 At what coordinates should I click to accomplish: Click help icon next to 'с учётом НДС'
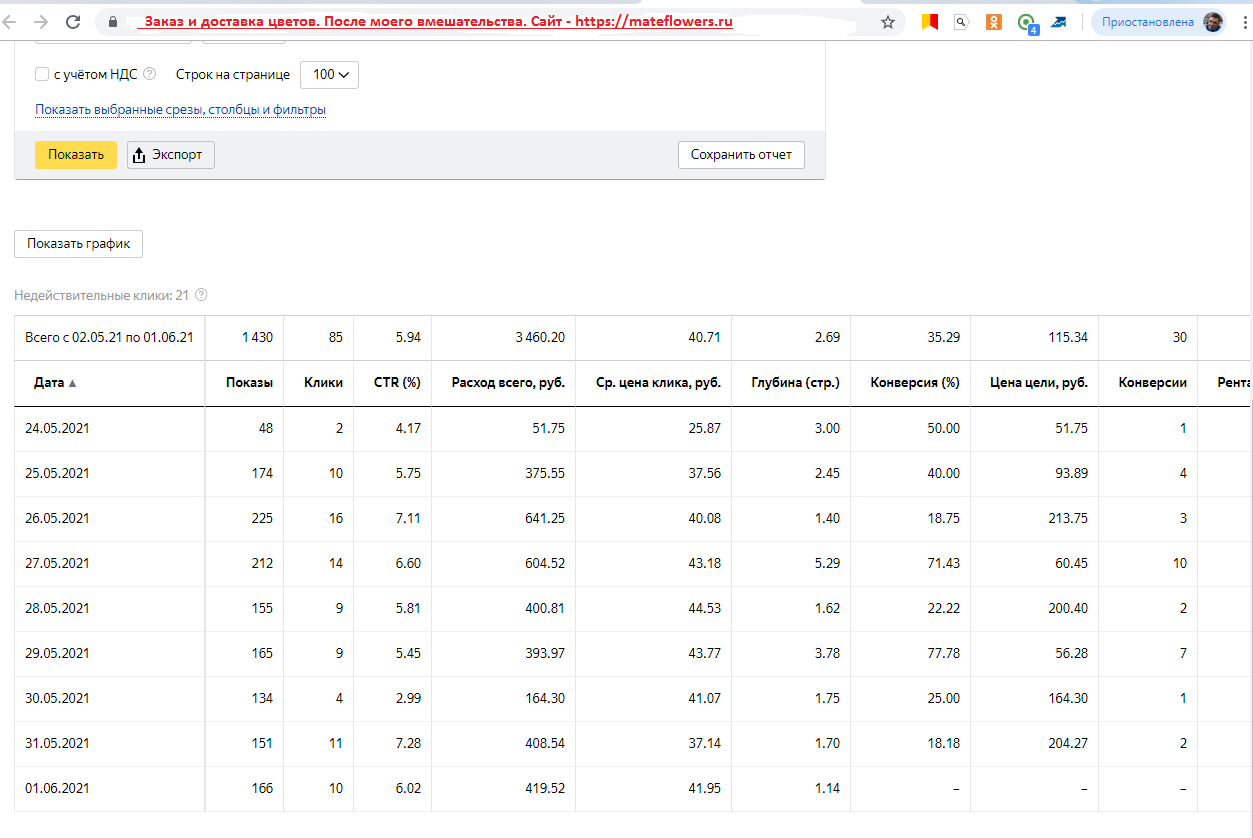[x=150, y=74]
